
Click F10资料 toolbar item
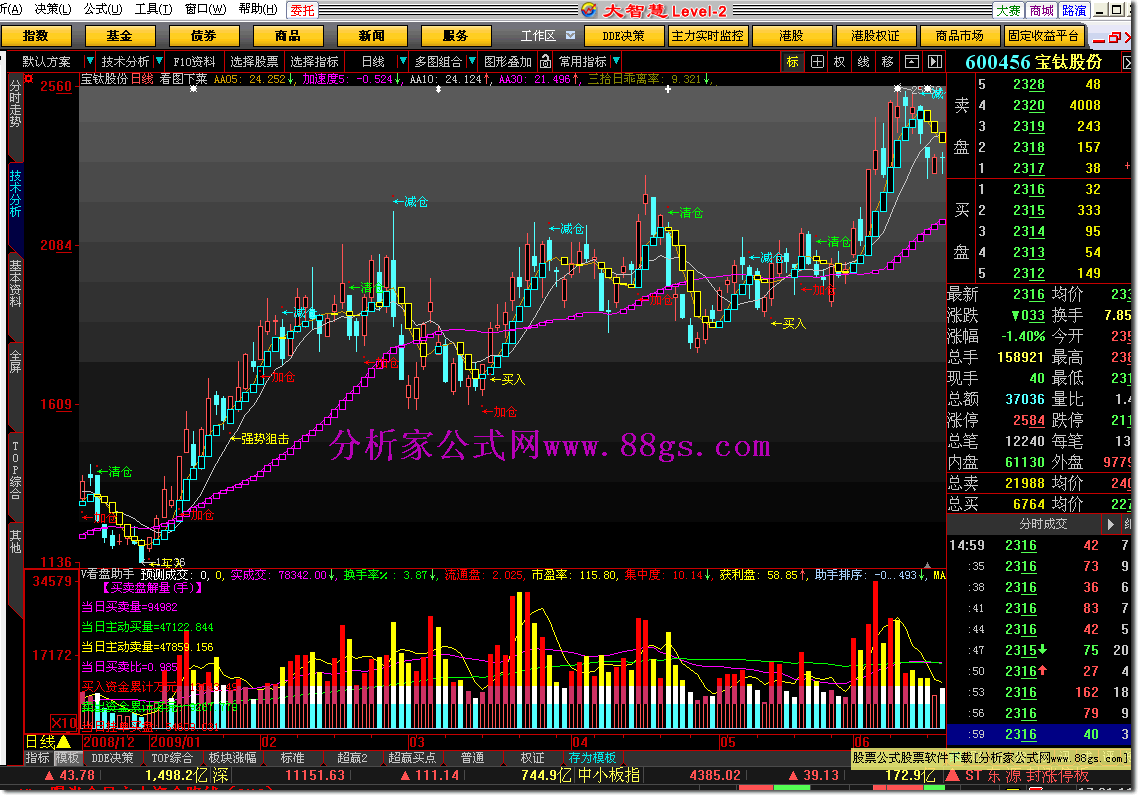(194, 62)
